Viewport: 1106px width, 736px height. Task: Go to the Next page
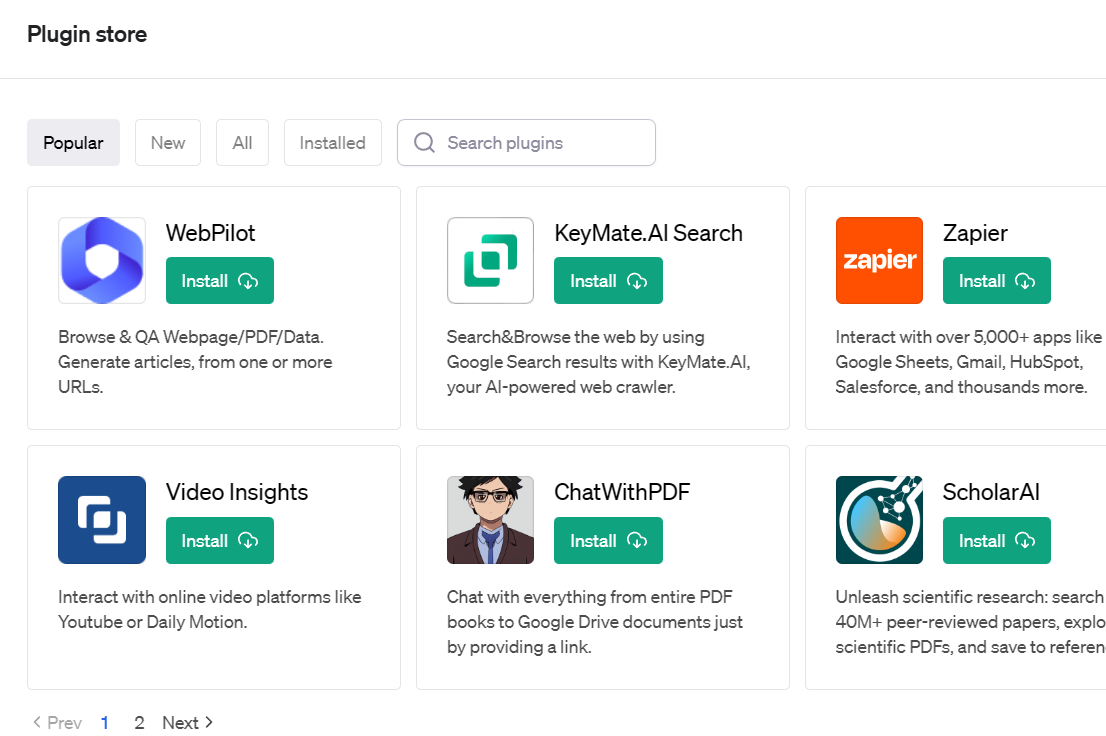[x=188, y=723]
